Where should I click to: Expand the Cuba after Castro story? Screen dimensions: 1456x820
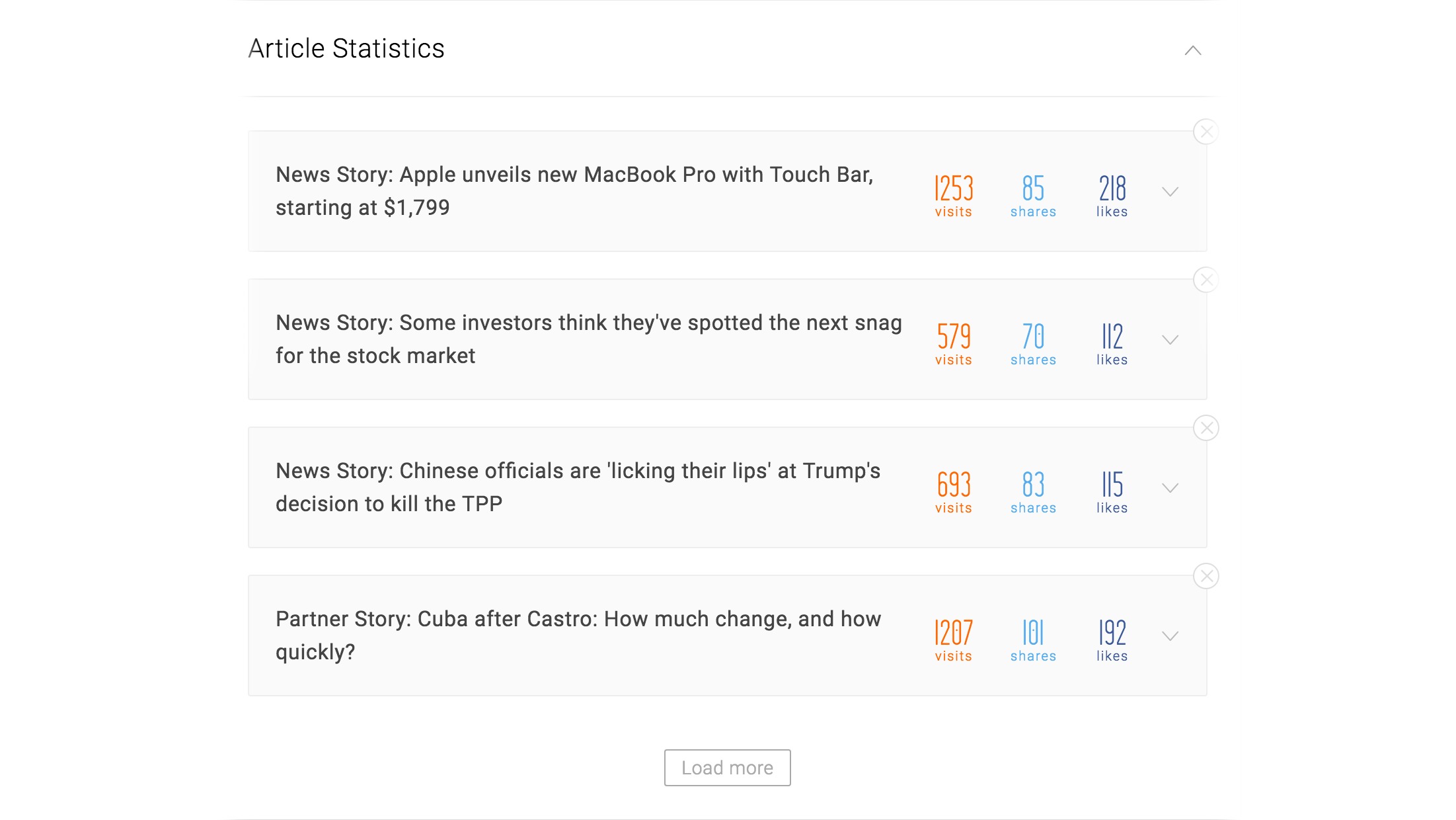pos(1170,636)
